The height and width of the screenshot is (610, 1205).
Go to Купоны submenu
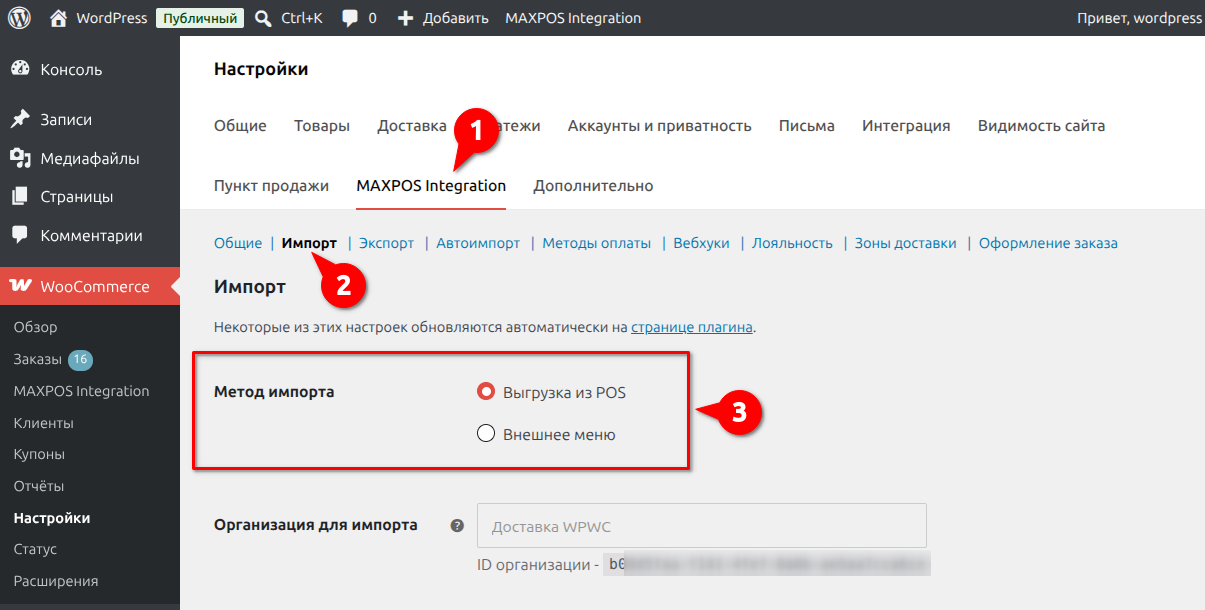(39, 454)
